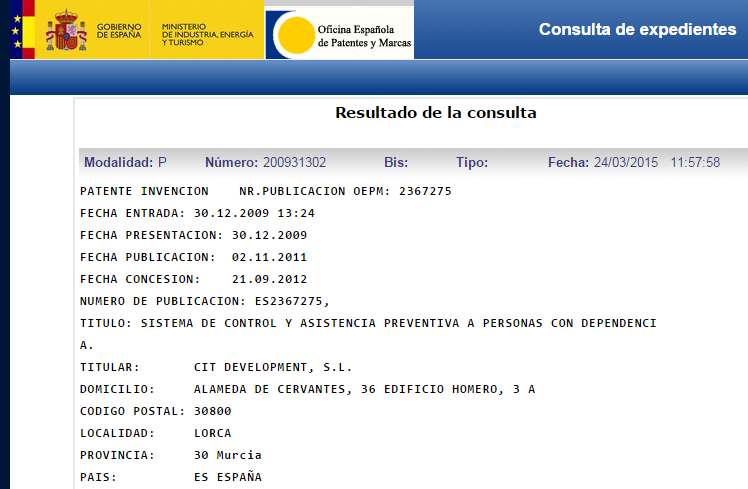Image resolution: width=748 pixels, height=489 pixels.
Task: Select the Codigo Postal value 30800
Action: pos(212,411)
